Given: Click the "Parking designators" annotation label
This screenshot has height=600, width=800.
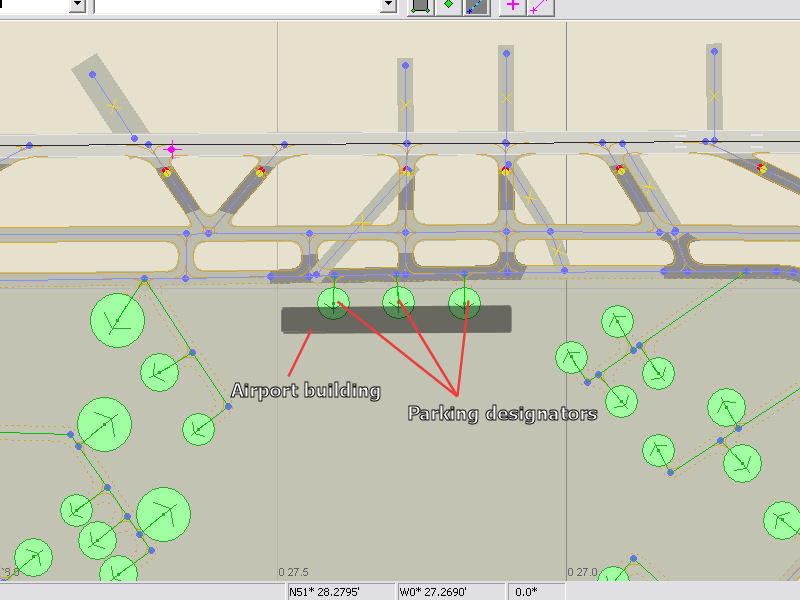Looking at the screenshot, I should pos(502,413).
